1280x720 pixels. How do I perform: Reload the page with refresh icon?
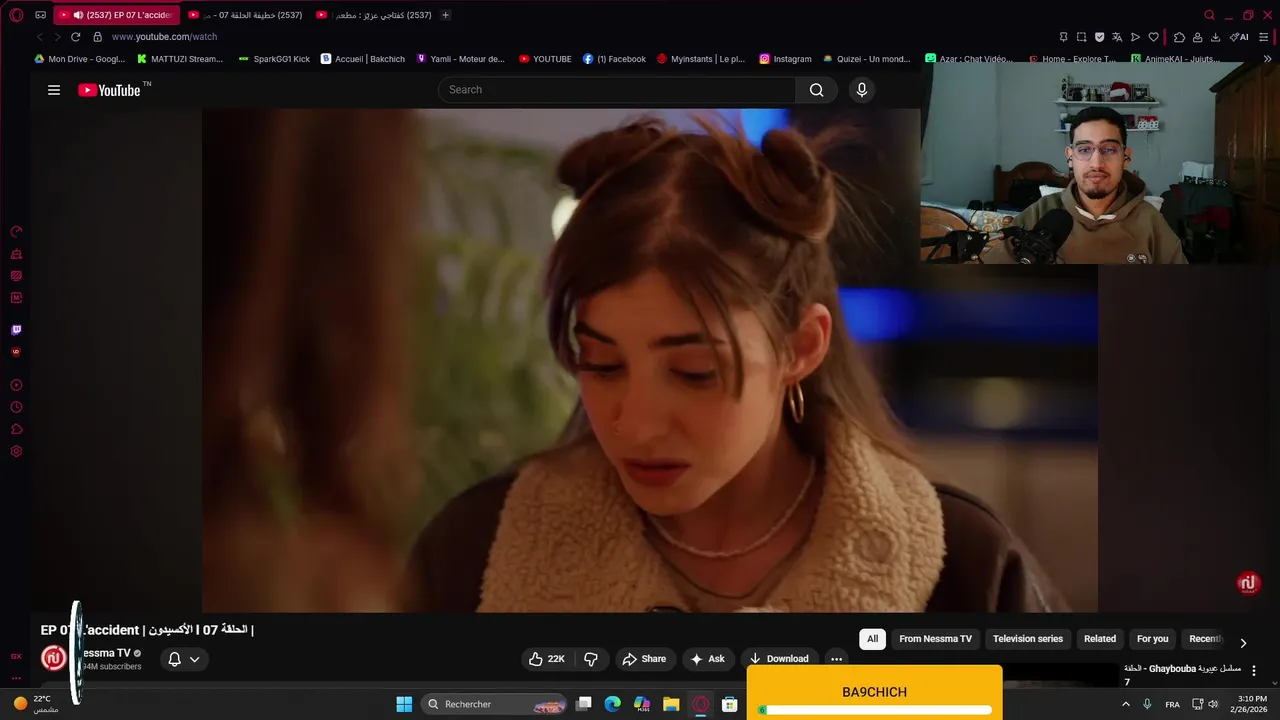[x=75, y=37]
